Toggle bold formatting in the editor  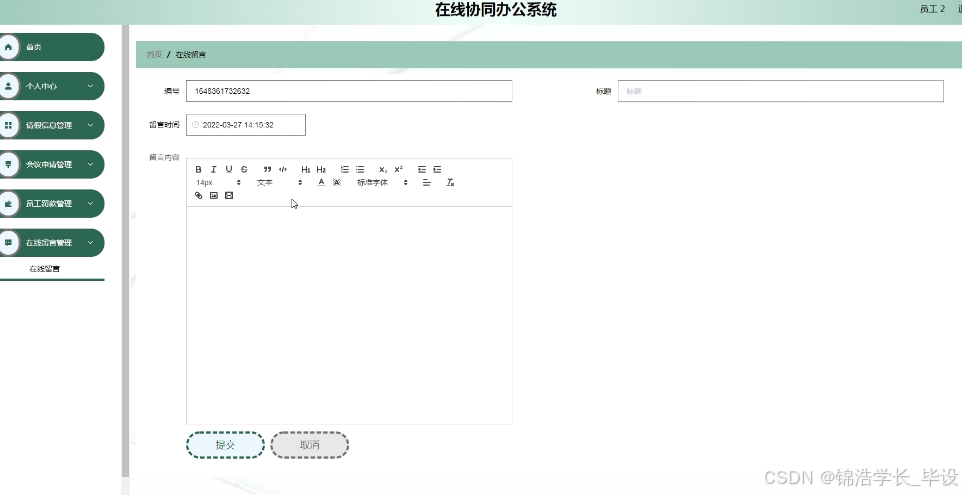[198, 169]
